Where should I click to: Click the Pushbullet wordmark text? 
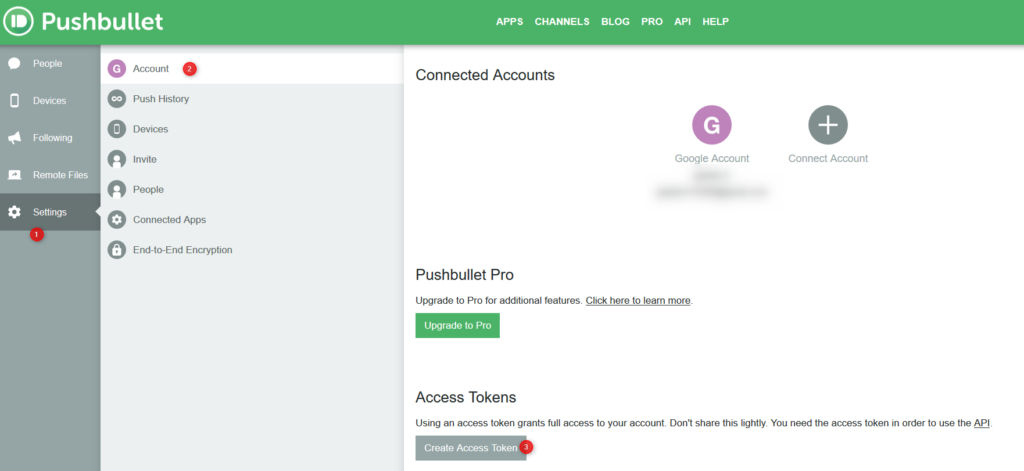(x=103, y=22)
